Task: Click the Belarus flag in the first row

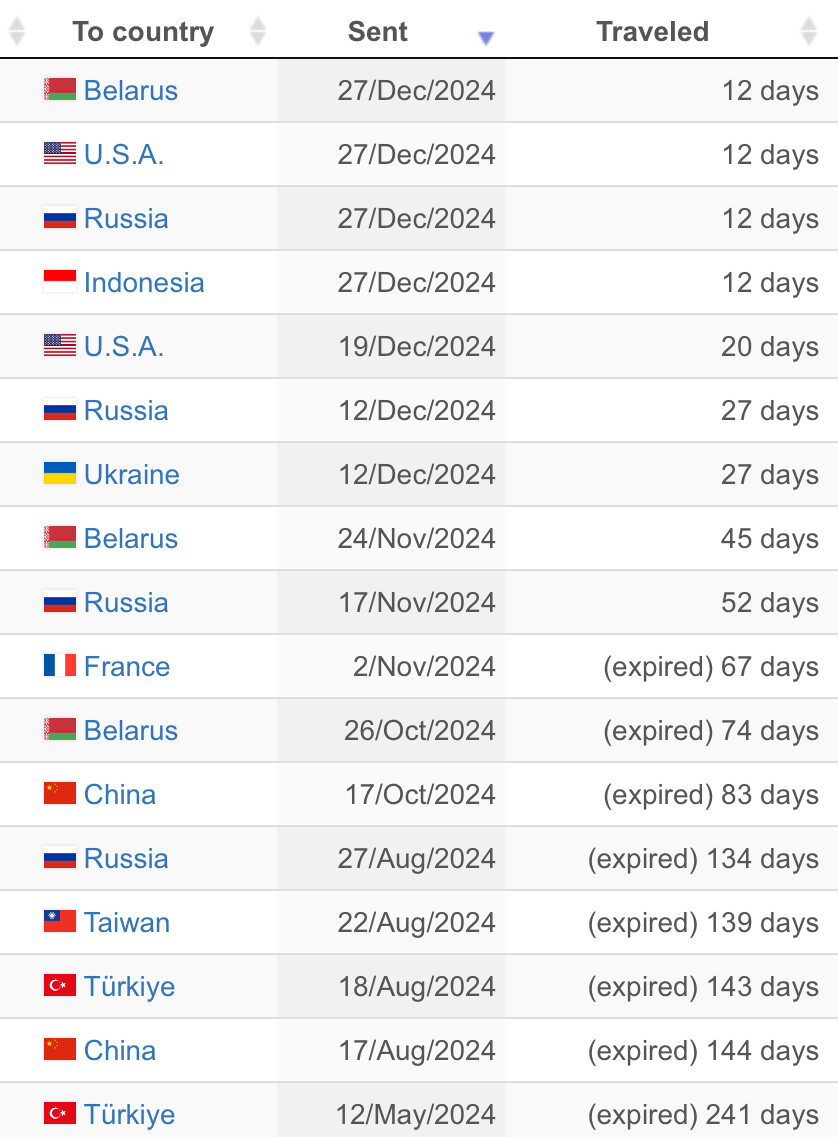Action: (59, 90)
